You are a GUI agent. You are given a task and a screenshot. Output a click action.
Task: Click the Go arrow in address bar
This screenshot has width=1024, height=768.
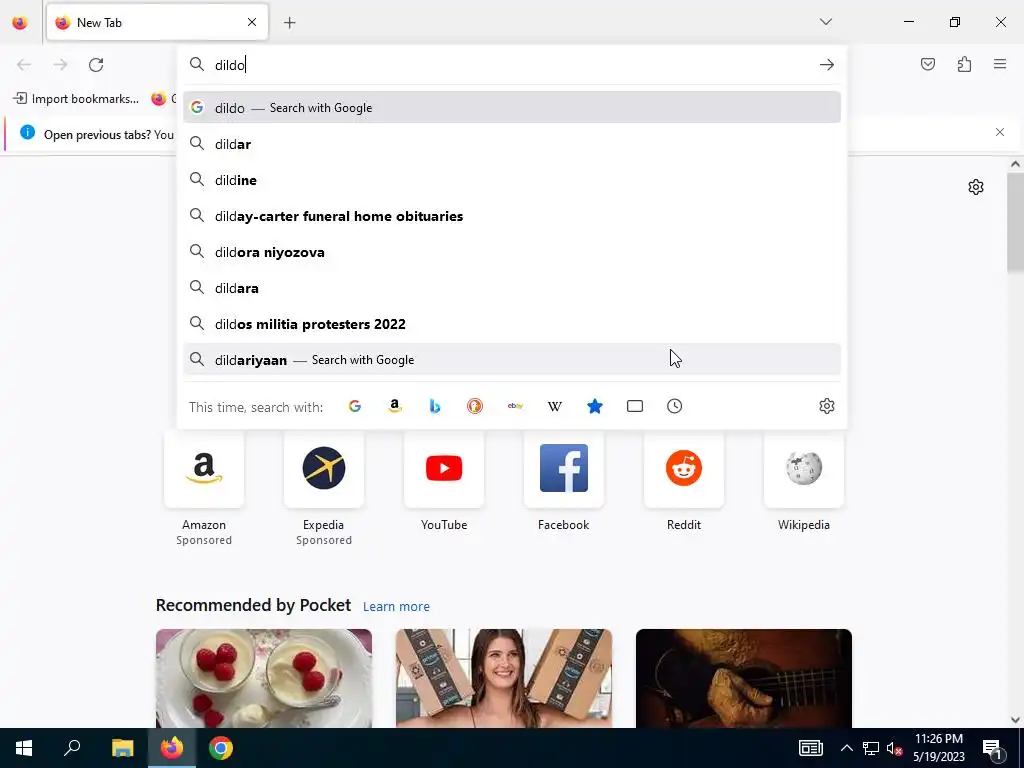827,65
